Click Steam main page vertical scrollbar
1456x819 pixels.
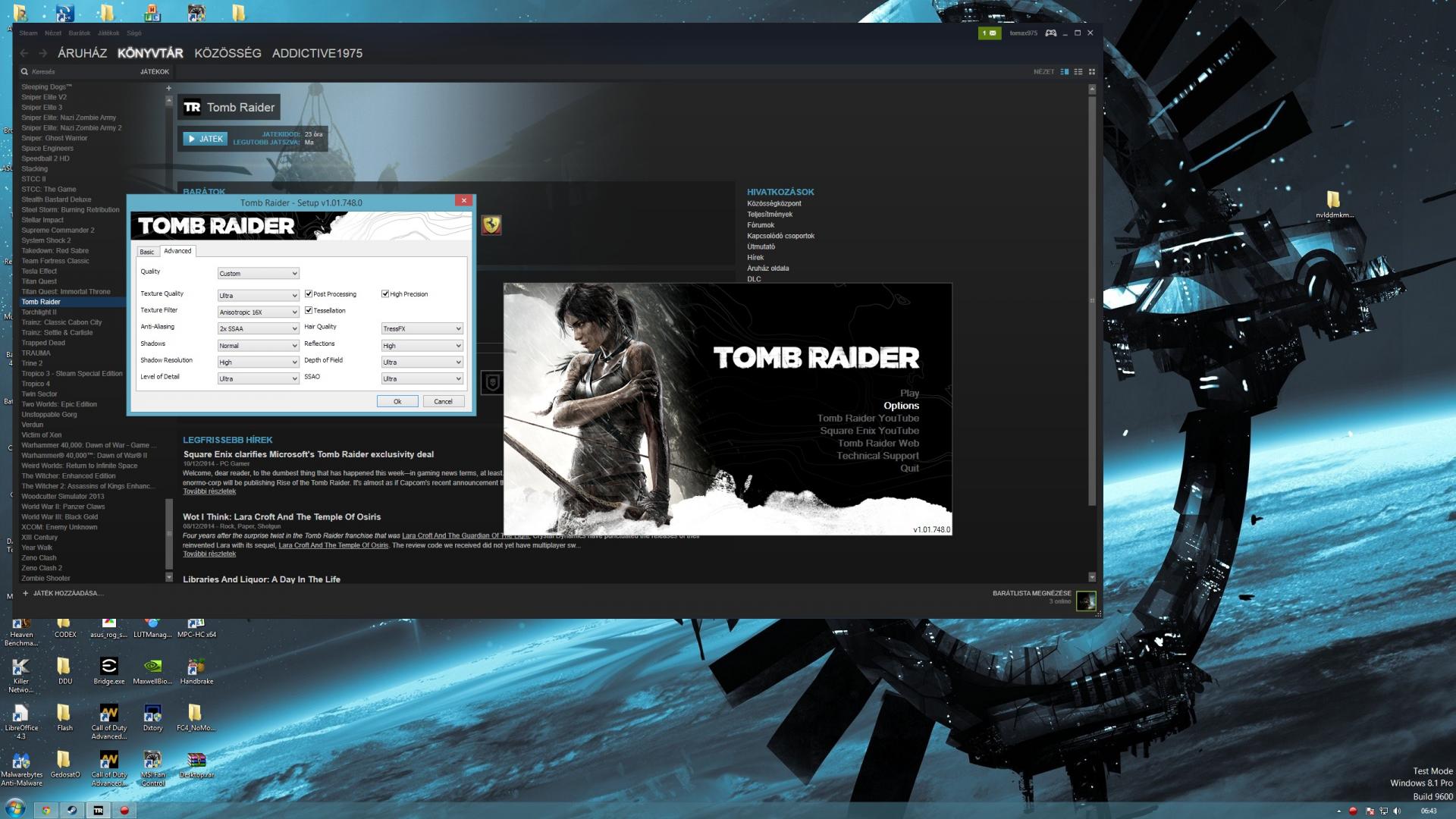(x=1092, y=300)
